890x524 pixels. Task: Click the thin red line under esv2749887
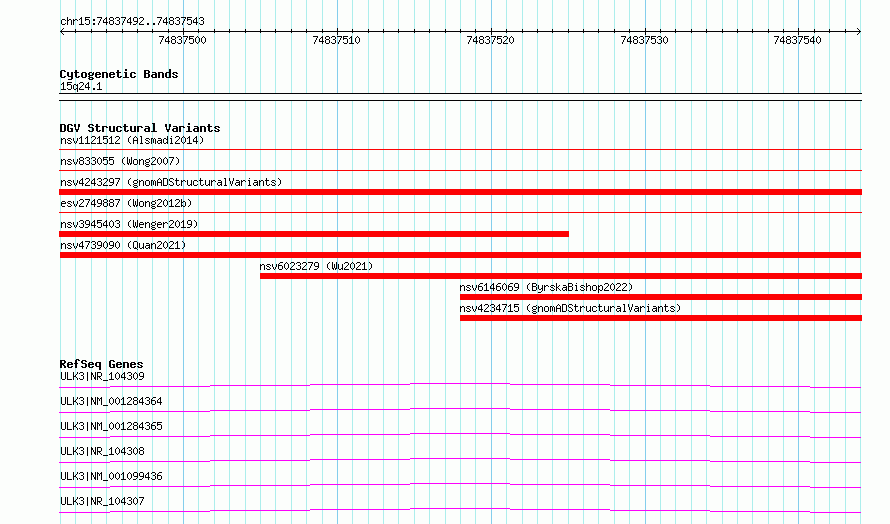click(x=460, y=213)
